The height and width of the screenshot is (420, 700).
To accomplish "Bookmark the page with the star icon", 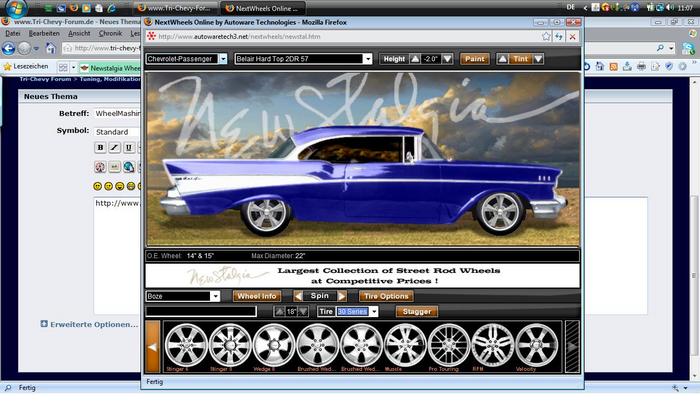I will (x=546, y=37).
